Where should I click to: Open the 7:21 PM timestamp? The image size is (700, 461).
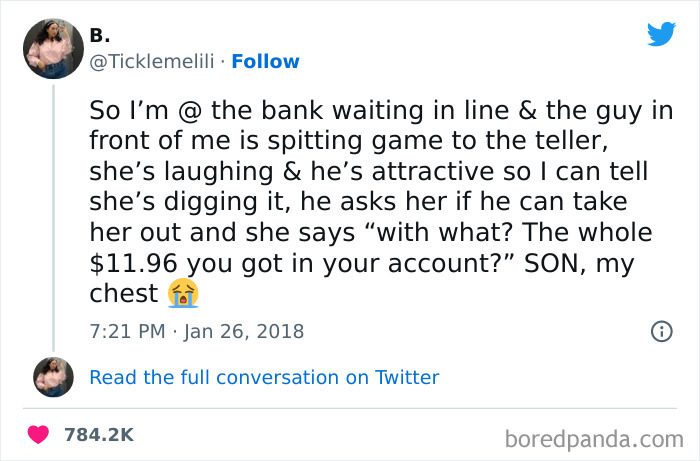tap(125, 330)
